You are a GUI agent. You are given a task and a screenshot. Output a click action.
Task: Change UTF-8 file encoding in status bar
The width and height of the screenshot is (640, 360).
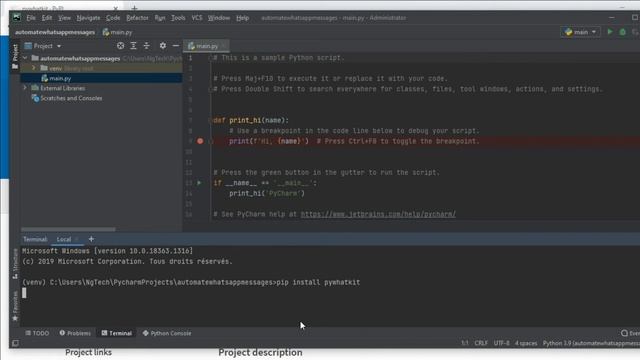coord(501,343)
